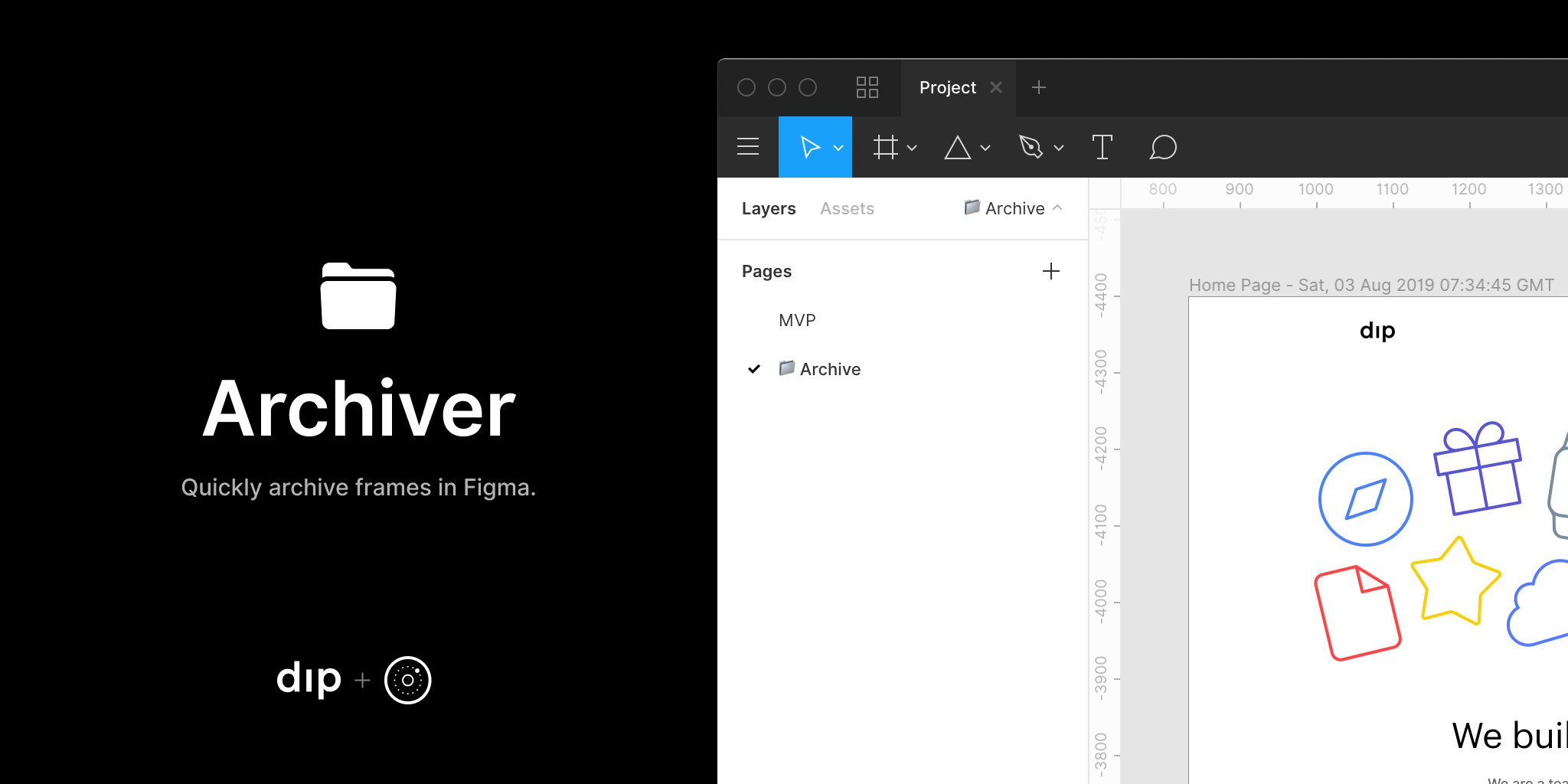Select the Text tool

coord(1102,147)
